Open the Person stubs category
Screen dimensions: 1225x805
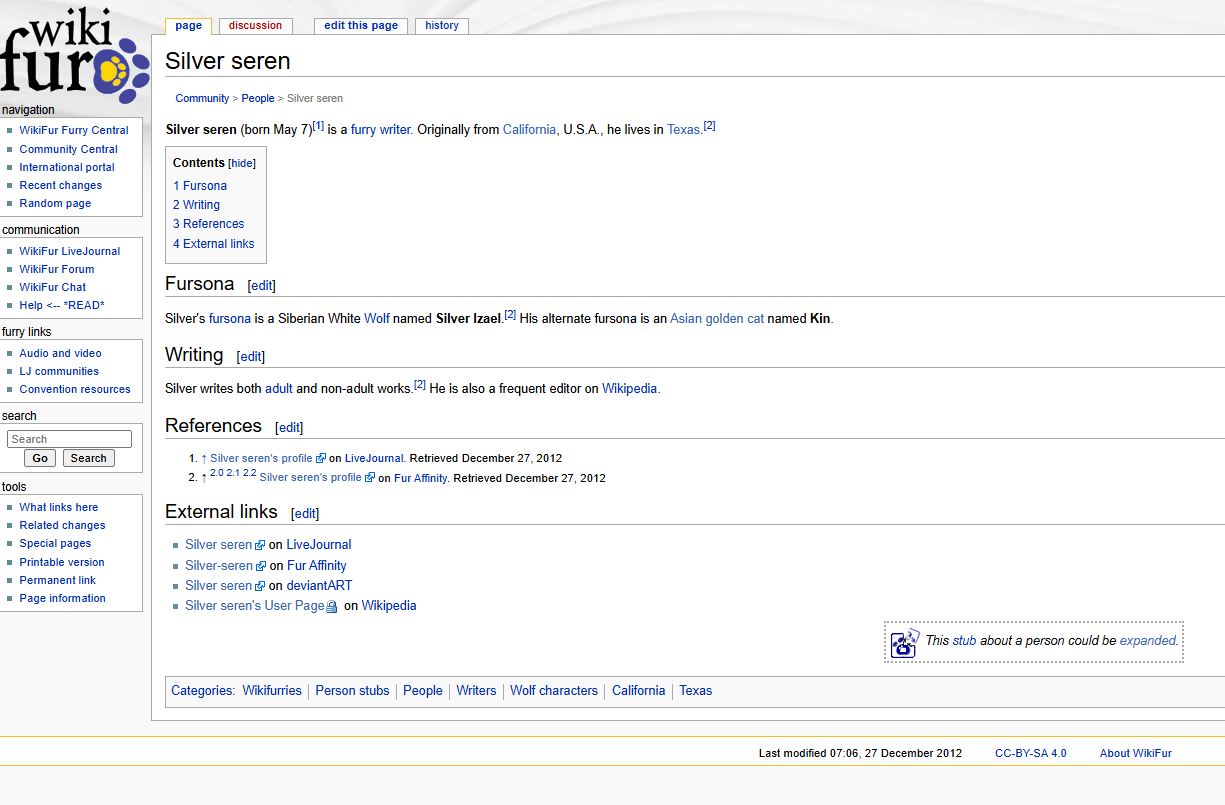[x=352, y=691]
